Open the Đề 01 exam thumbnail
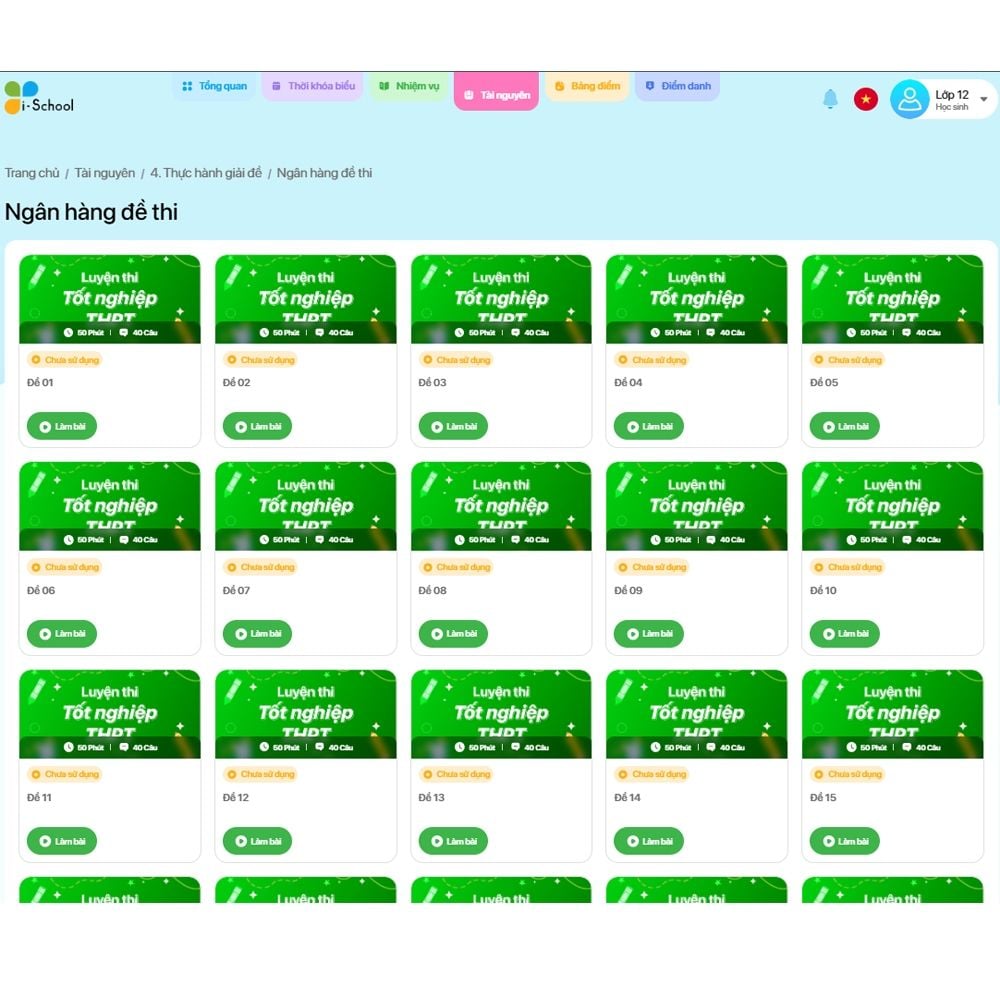The width and height of the screenshot is (1000, 1000). coord(110,299)
